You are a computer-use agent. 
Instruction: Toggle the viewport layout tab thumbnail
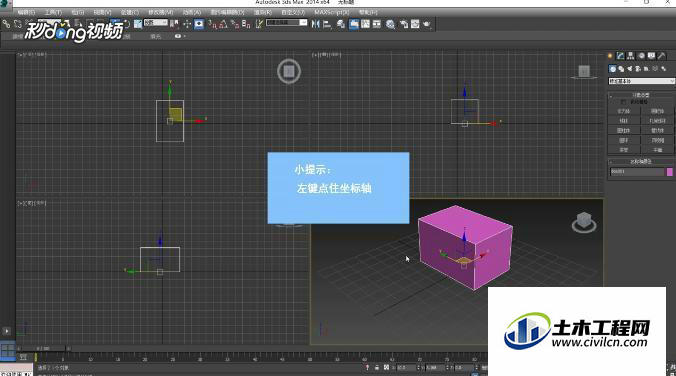tap(8, 350)
